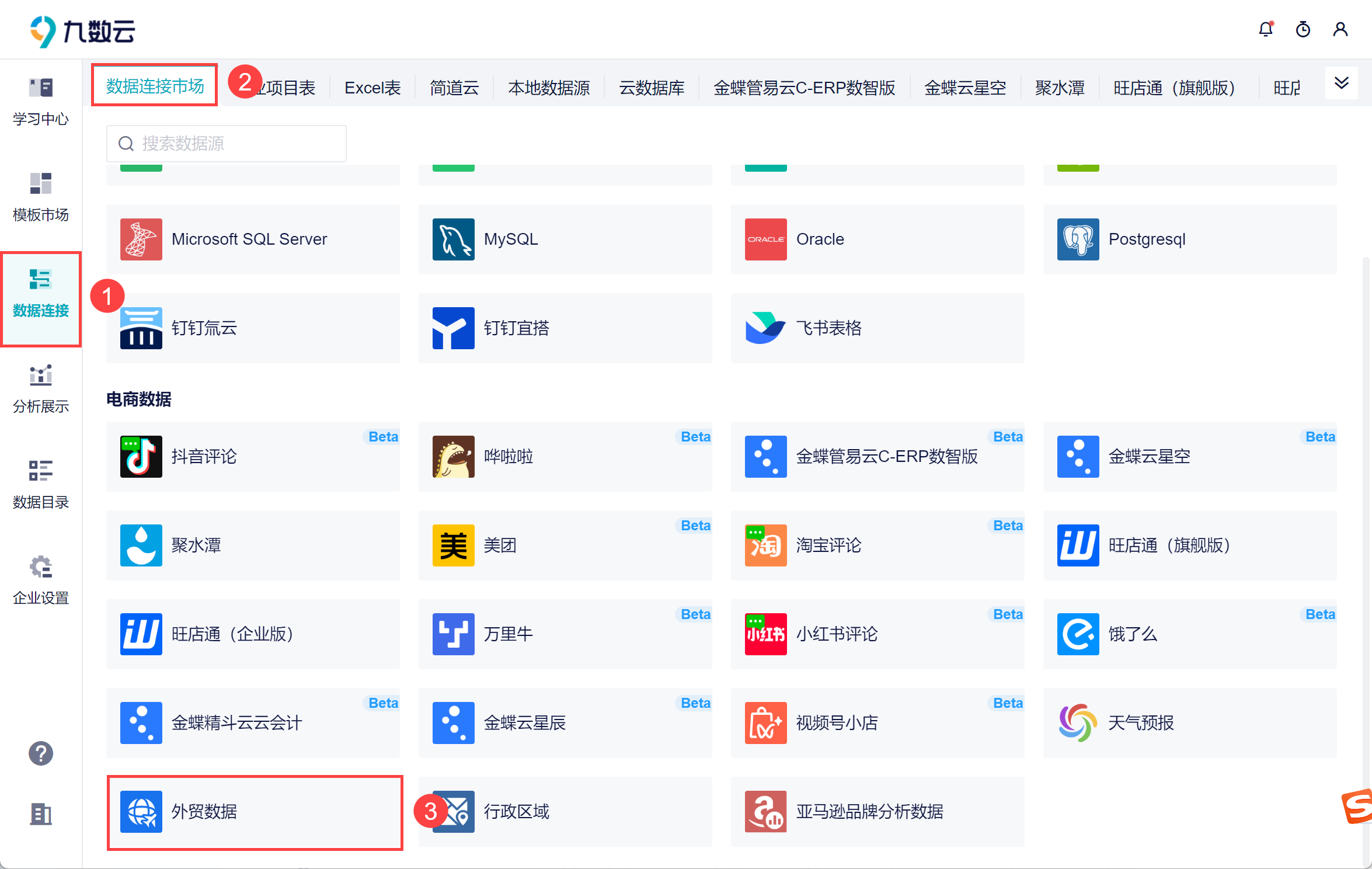1372x869 pixels.
Task: Open the user account profile icon
Action: 1340,29
